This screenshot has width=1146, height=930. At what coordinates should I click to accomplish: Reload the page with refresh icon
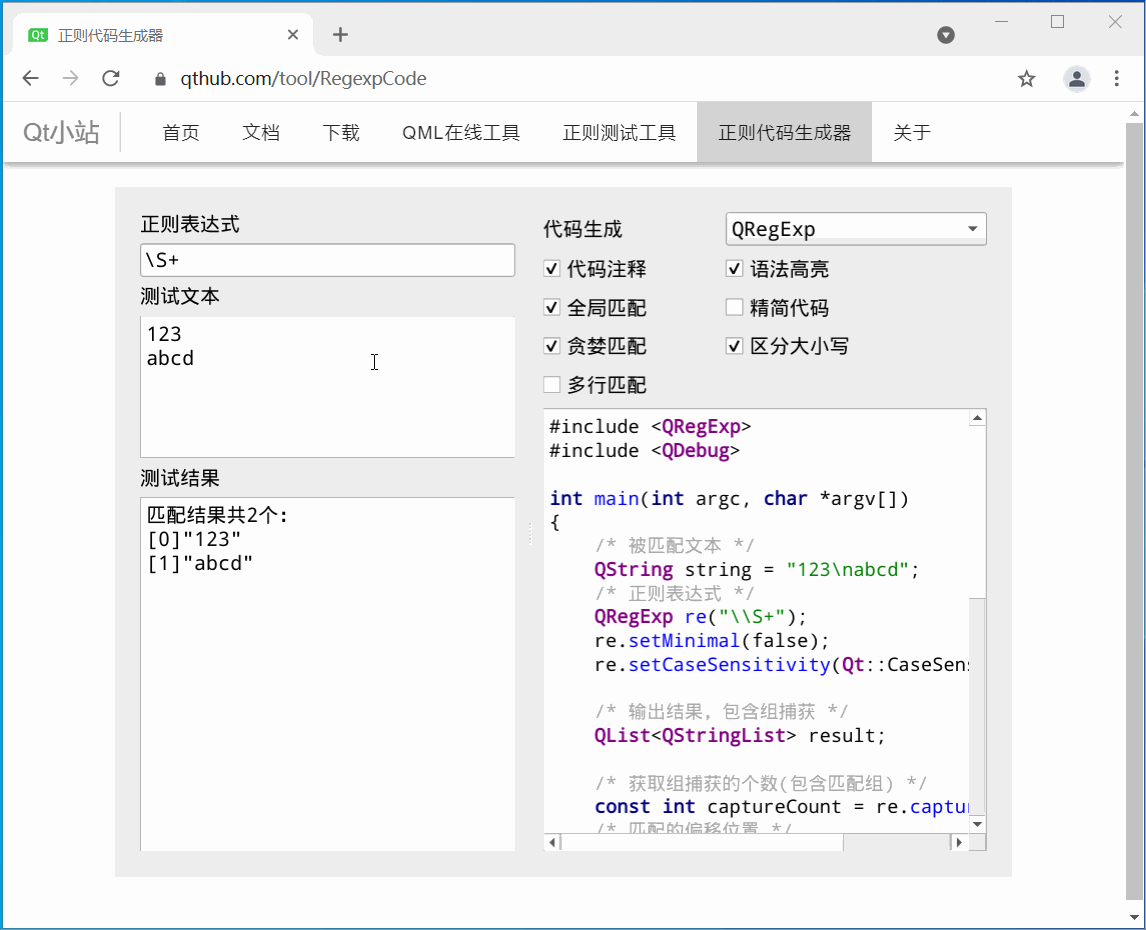(111, 79)
